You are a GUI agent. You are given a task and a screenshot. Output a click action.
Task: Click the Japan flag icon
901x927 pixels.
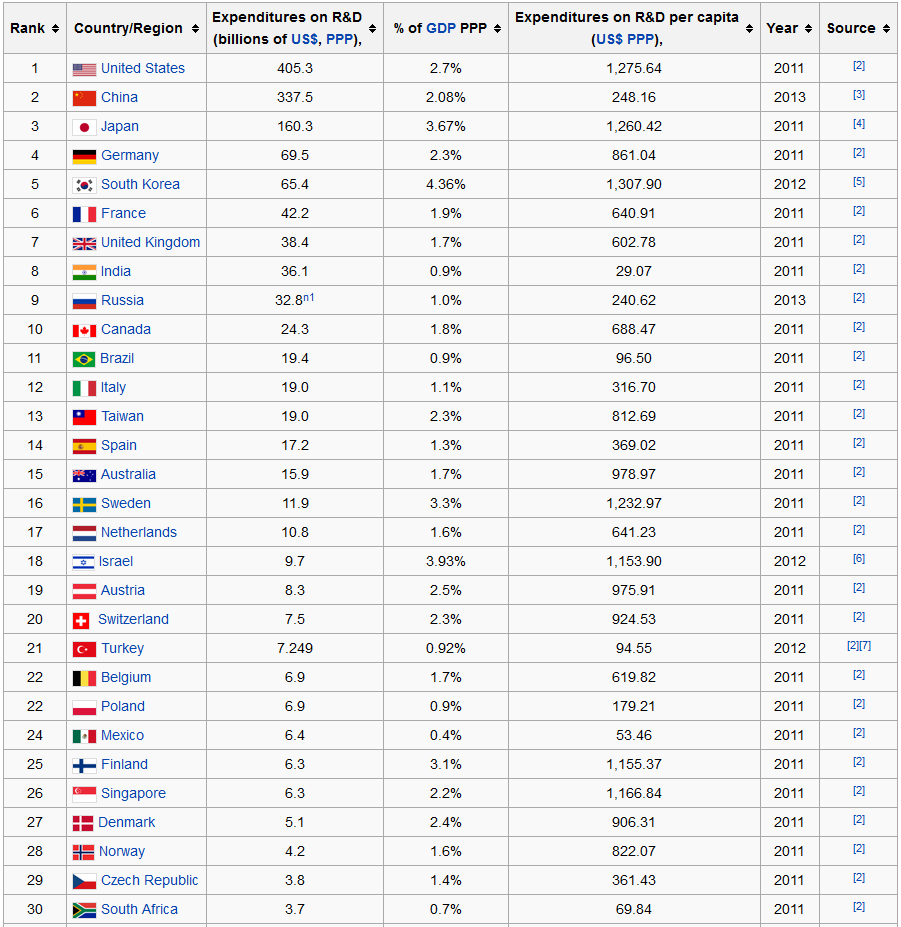83,126
